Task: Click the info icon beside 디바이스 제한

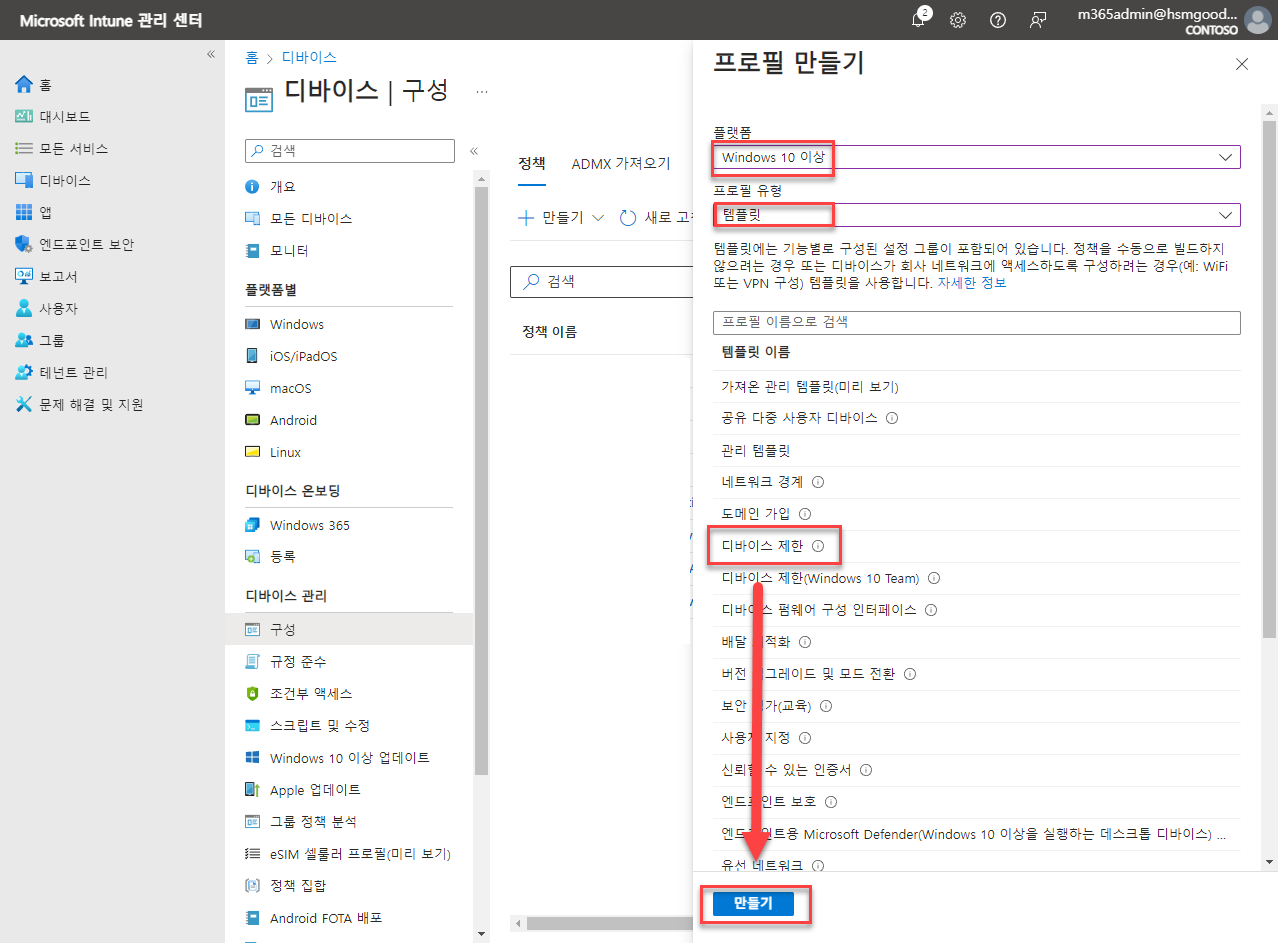Action: (x=819, y=546)
